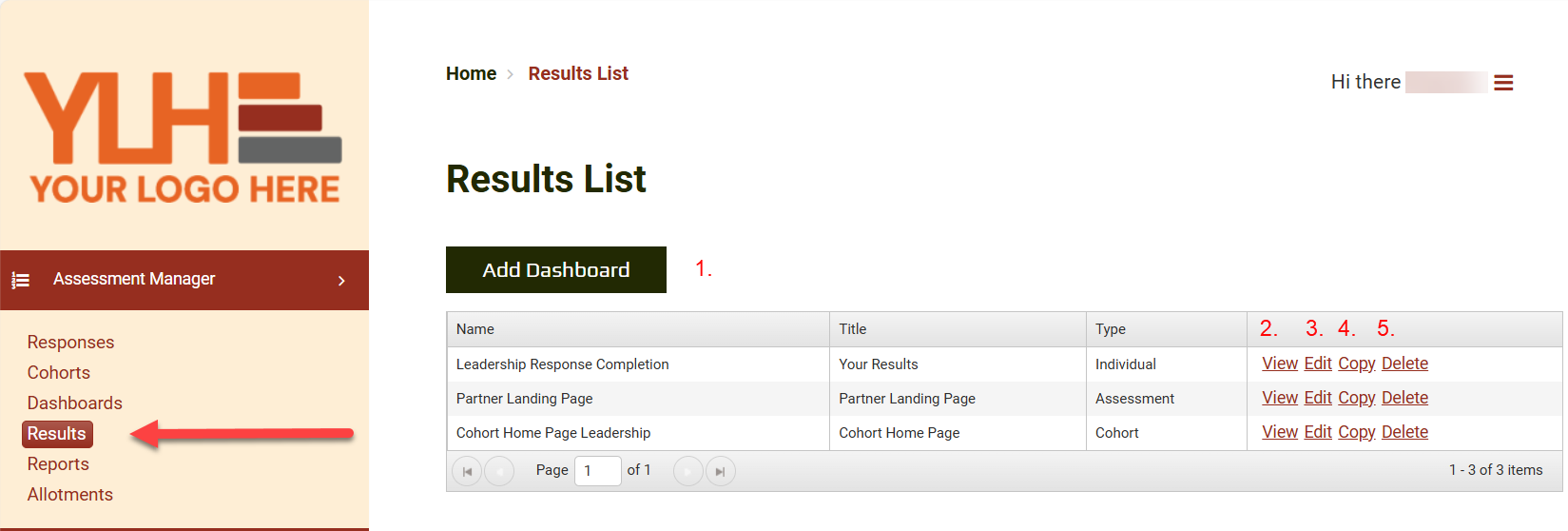Copy Cohort Home Page Leadership row
1568x531 pixels.
pos(1357,432)
